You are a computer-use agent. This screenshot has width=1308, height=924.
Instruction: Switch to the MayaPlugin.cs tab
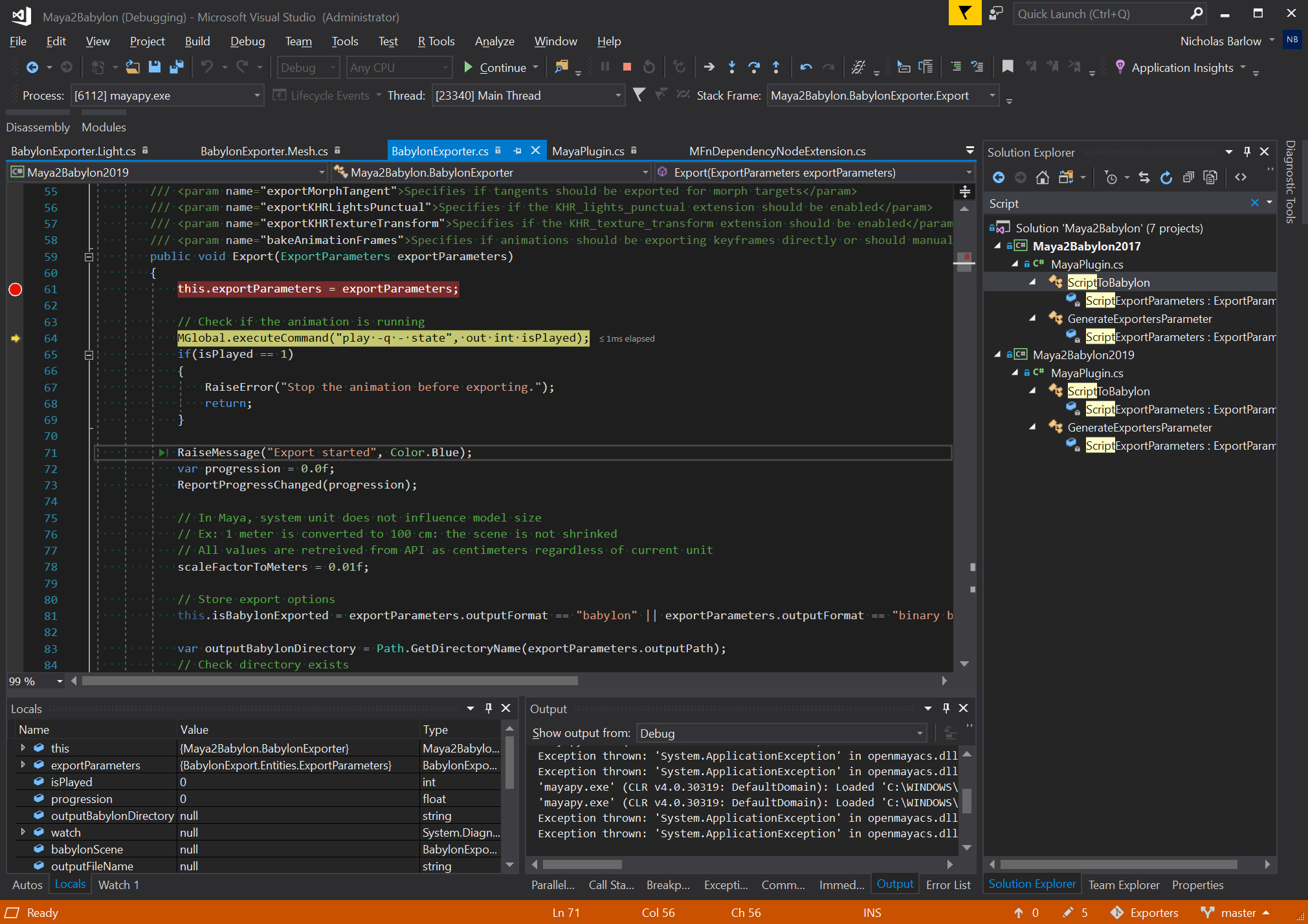coord(588,150)
